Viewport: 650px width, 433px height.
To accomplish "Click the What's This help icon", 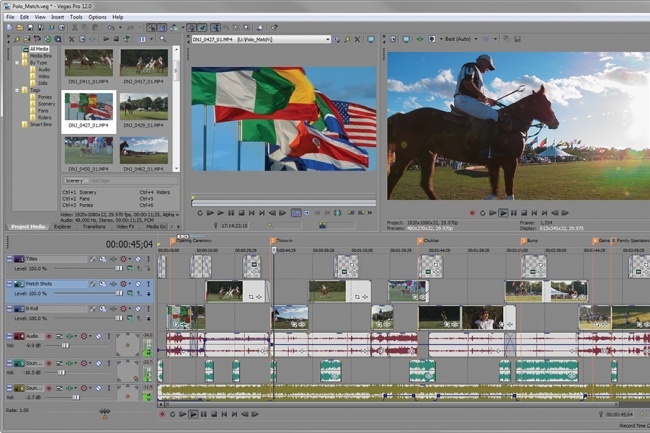I will (x=274, y=28).
